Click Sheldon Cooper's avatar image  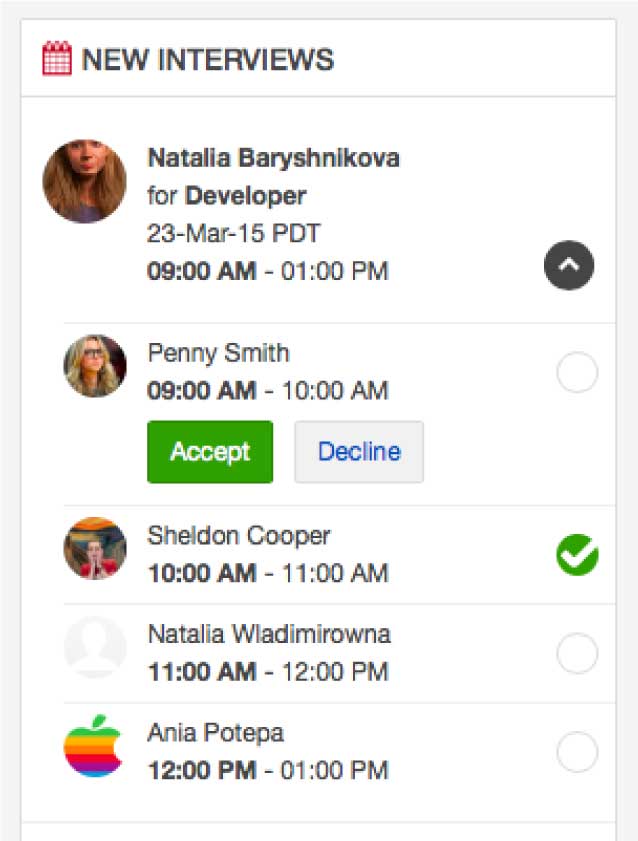click(x=95, y=548)
